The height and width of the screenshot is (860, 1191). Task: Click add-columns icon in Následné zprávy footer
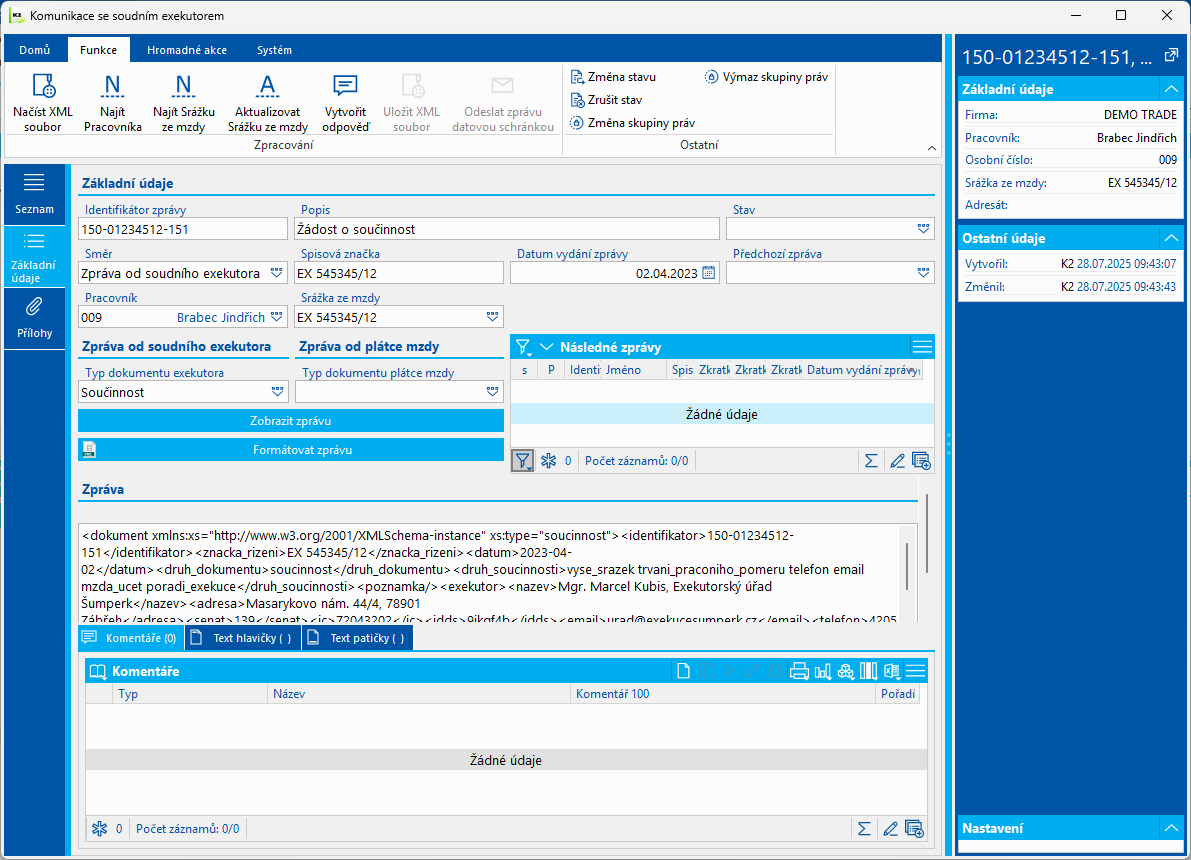point(921,460)
